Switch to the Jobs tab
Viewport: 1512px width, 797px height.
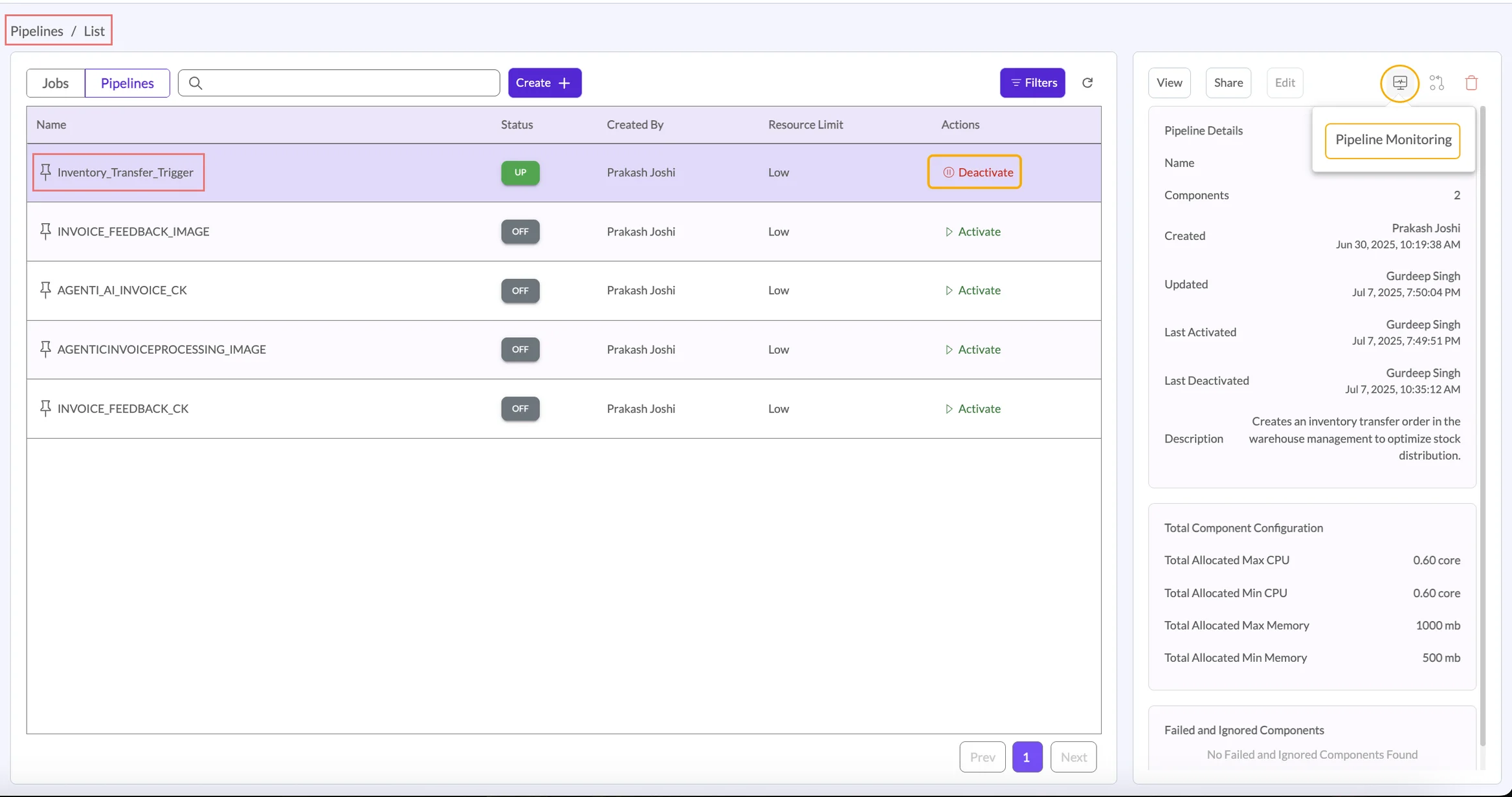point(56,83)
